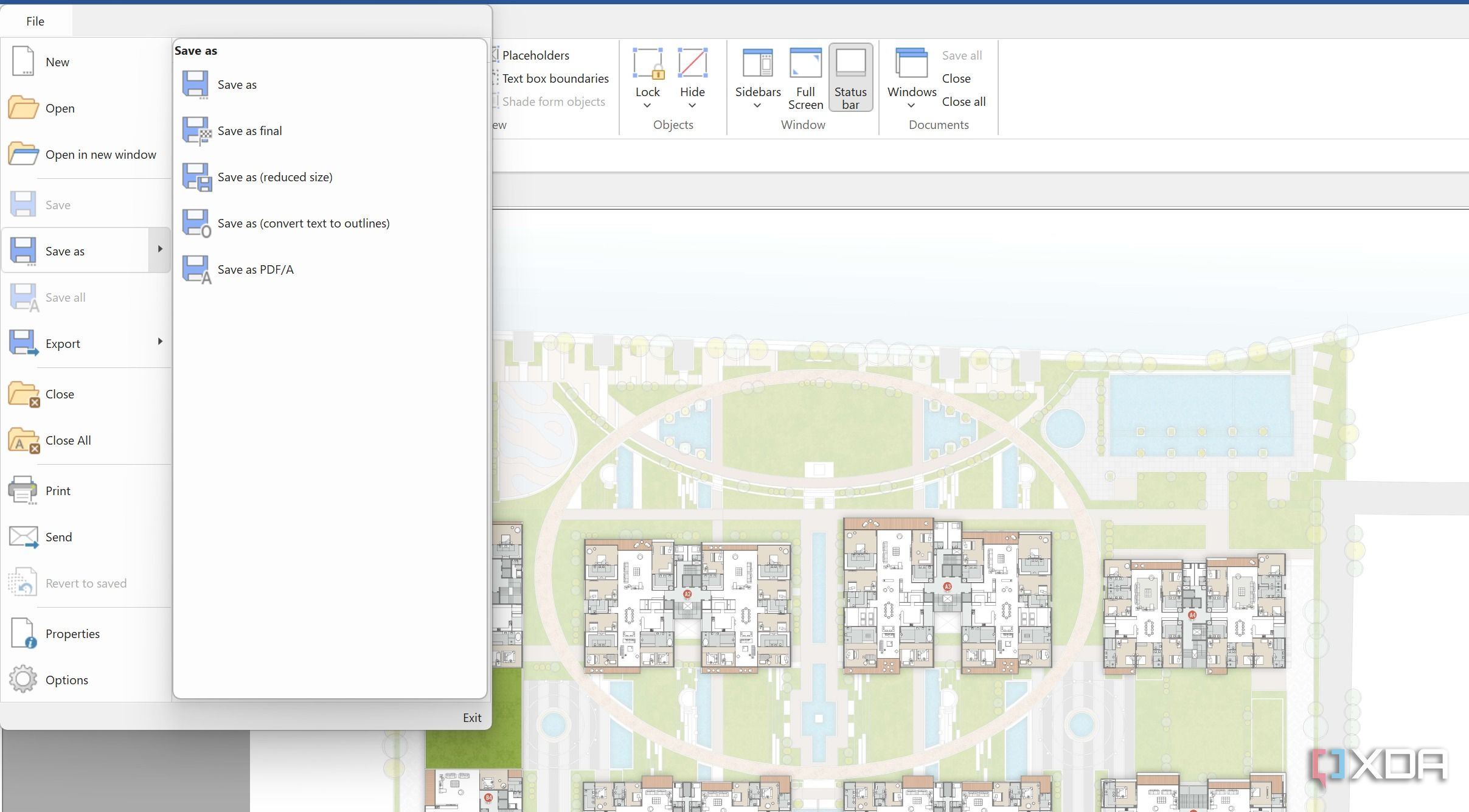Click Close All in File menu

click(x=86, y=440)
